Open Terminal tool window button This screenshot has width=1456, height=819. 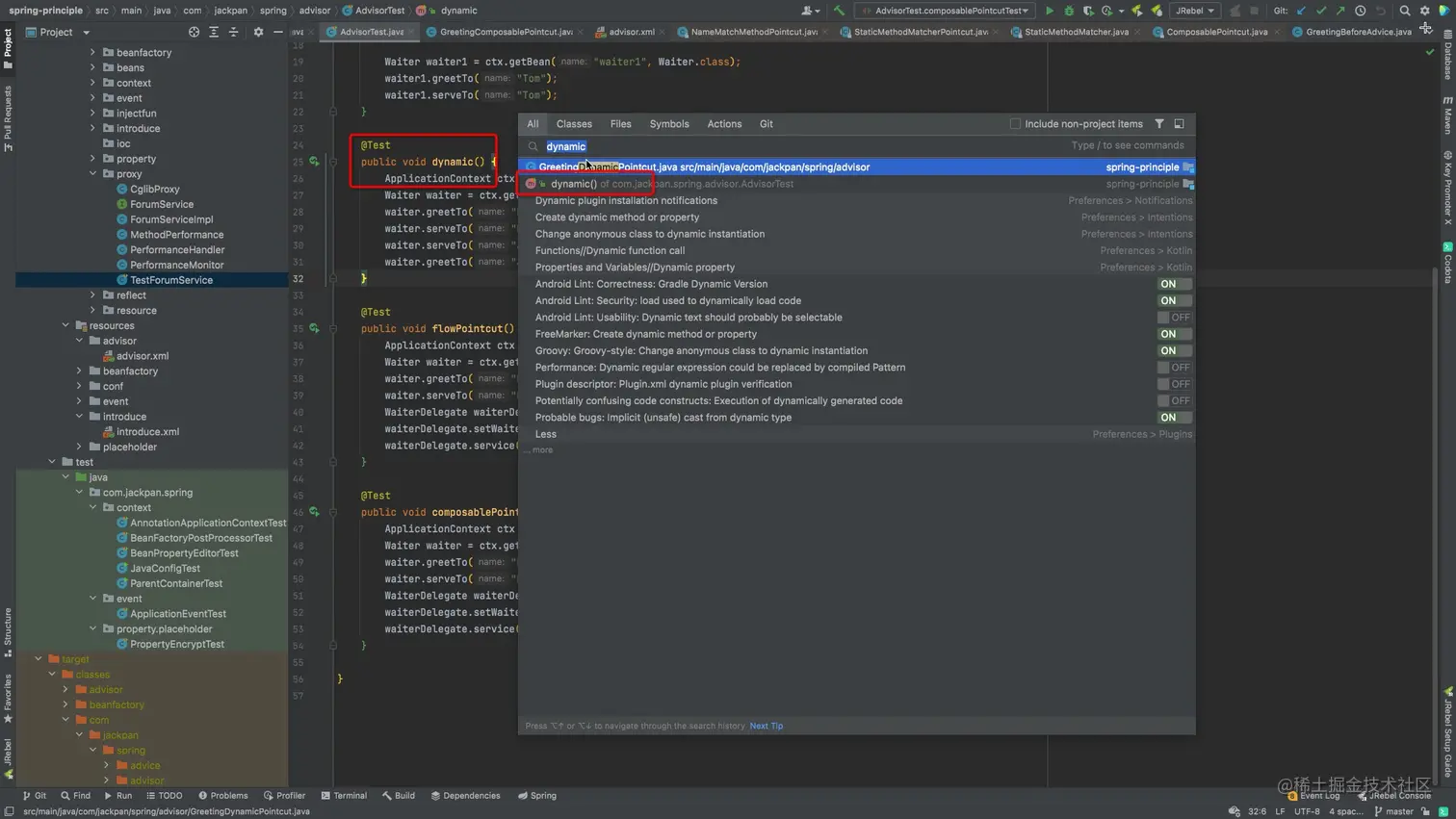point(344,796)
